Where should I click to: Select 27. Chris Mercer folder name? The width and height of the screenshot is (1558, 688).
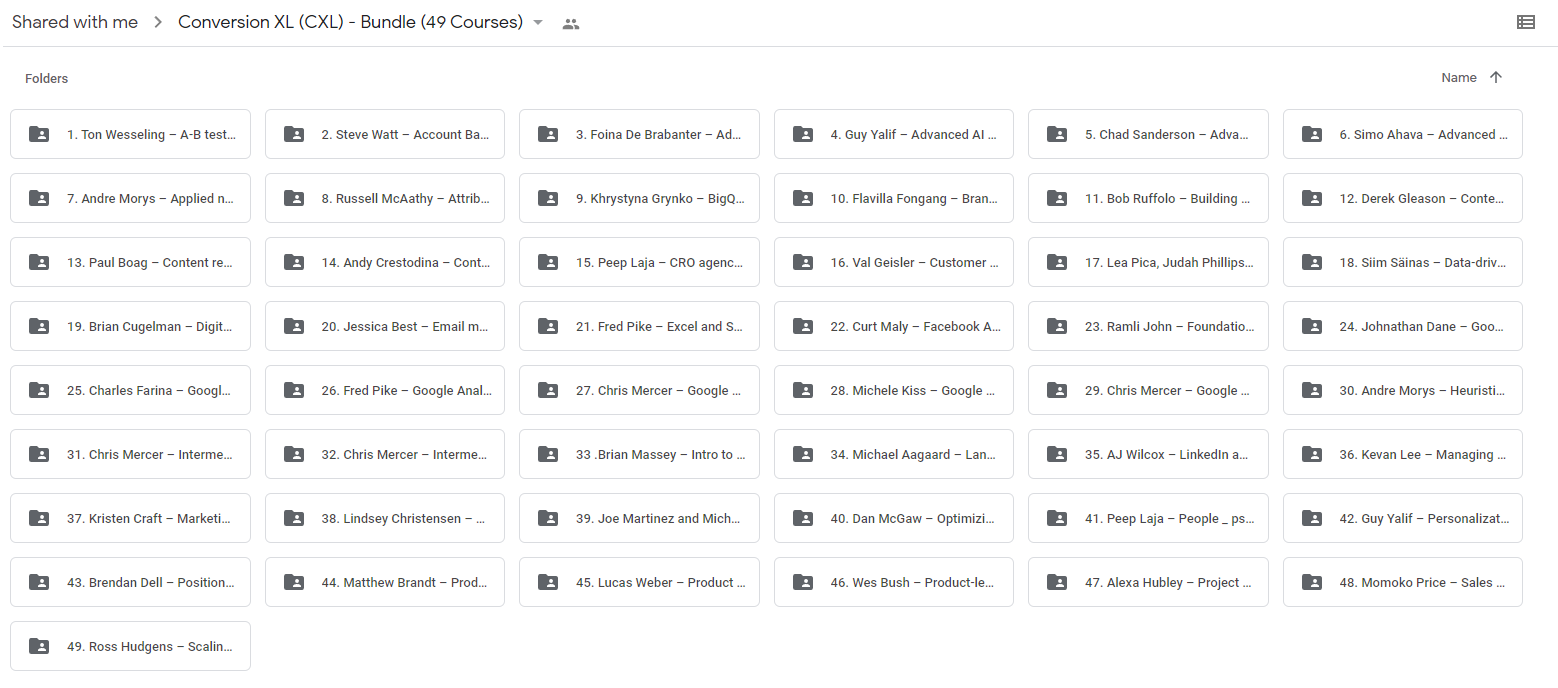click(x=660, y=391)
